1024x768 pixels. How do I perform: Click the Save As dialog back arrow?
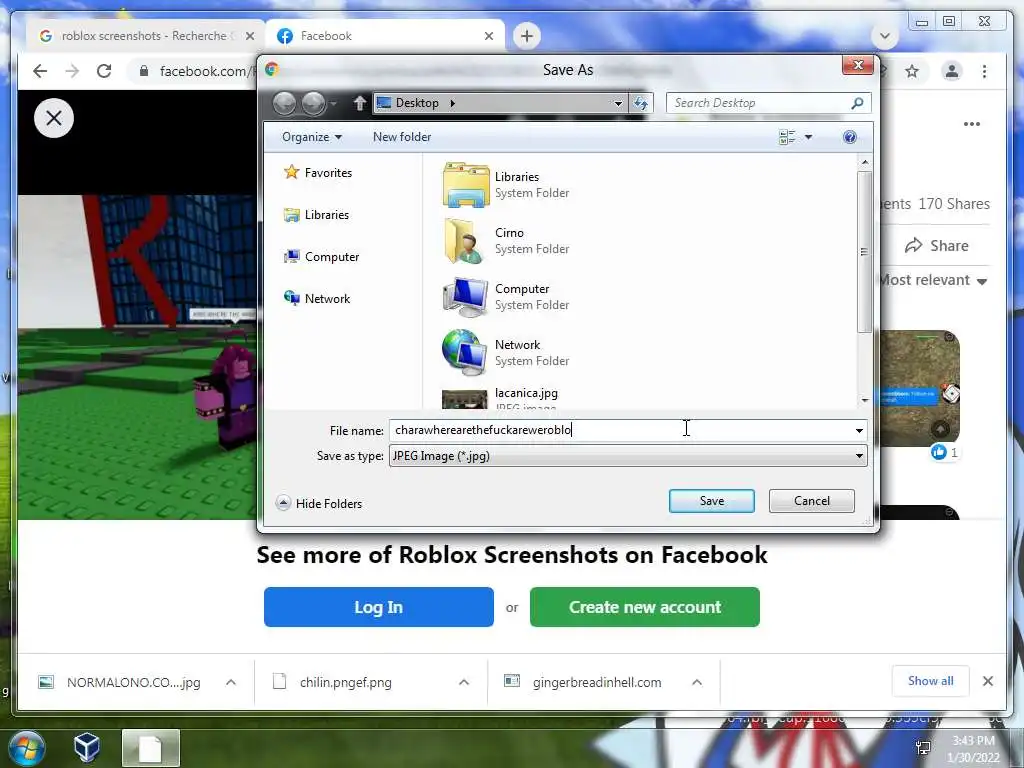tap(284, 103)
